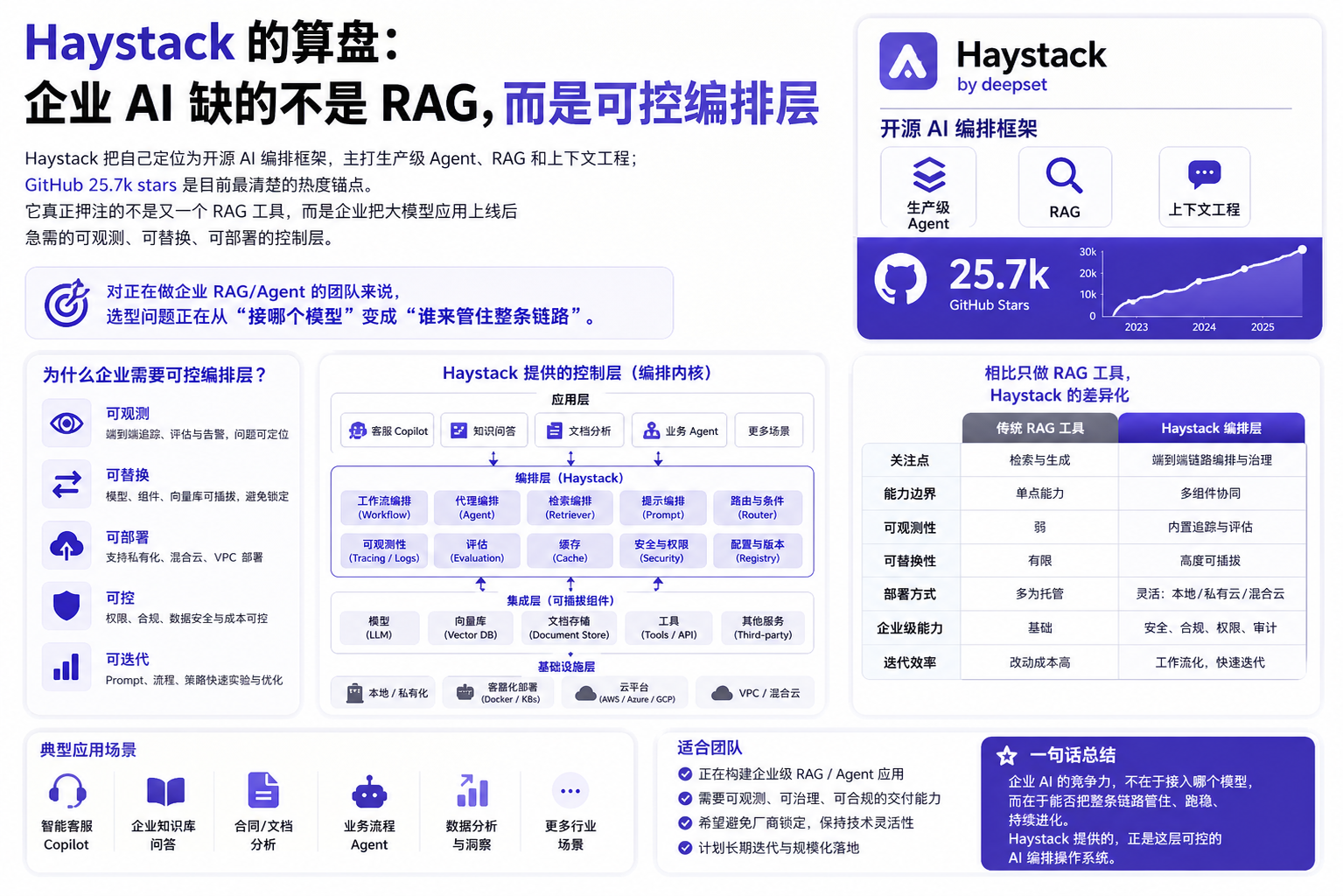
Task: Click the star icon beside 一句话总结
Action: [x=1007, y=755]
